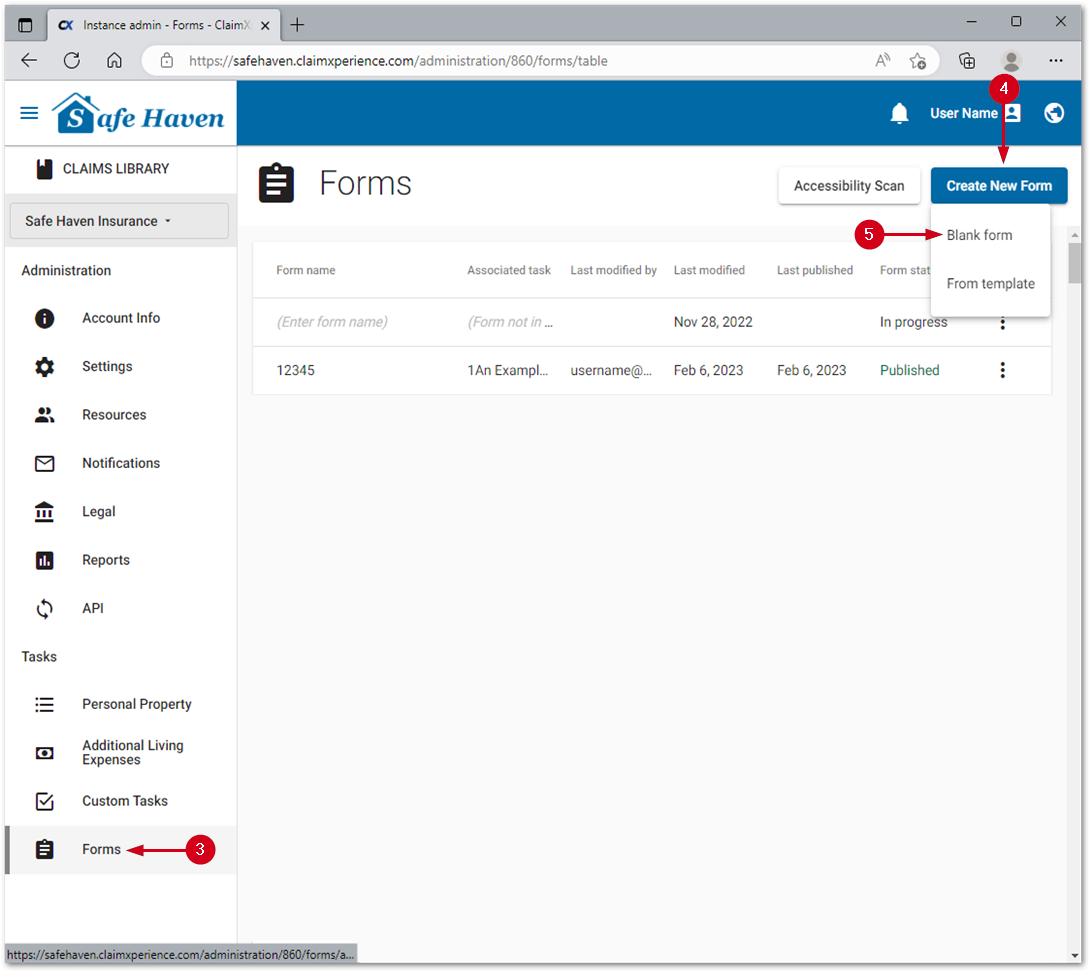Open Personal Property task list
This screenshot has height=972, width=1090.
click(136, 705)
